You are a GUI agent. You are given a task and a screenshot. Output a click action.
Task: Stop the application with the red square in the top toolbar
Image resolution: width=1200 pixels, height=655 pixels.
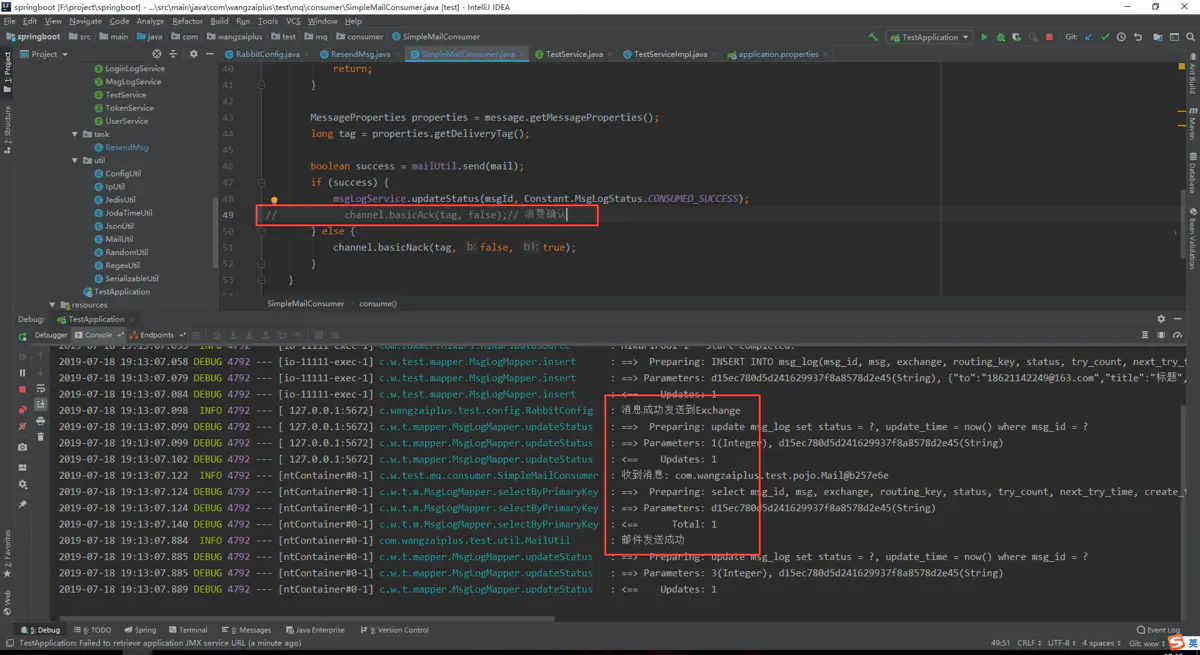click(x=1049, y=37)
